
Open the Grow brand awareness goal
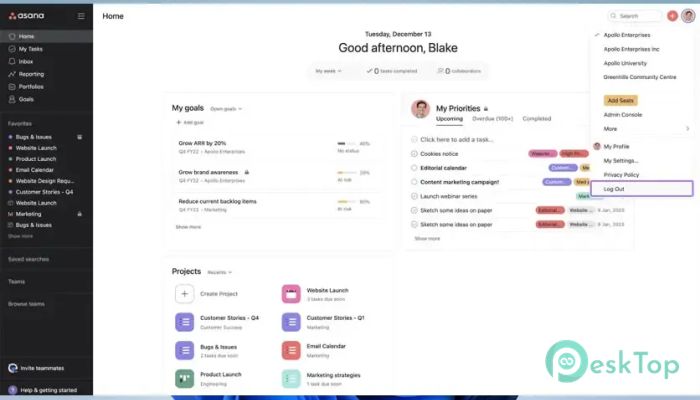click(x=208, y=172)
